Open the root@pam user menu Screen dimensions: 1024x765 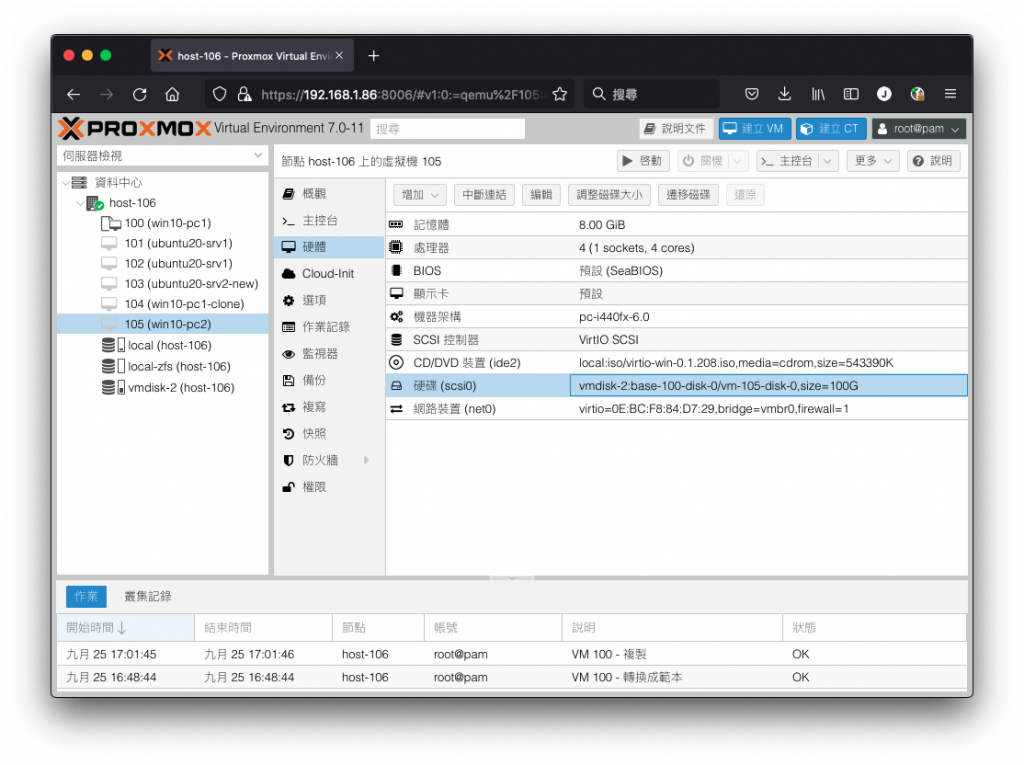point(918,129)
